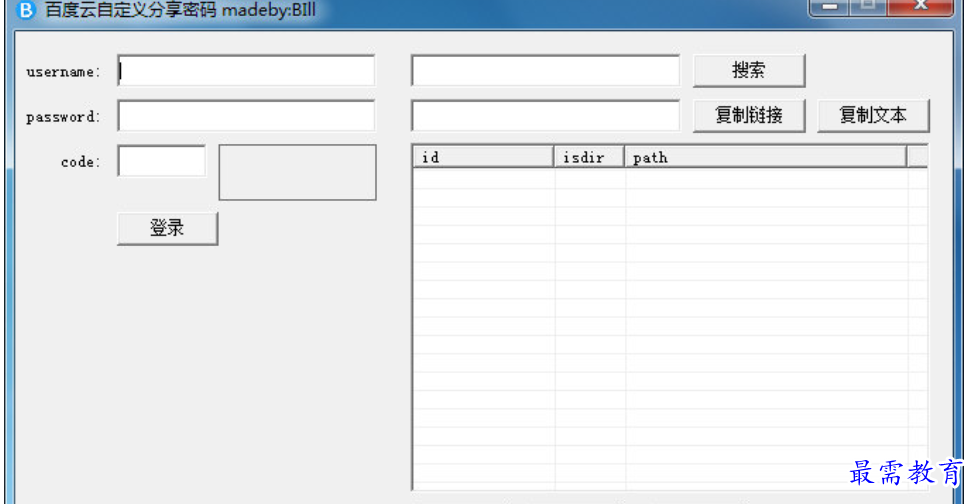This screenshot has height=504, width=971.
Task: Click the search text field beside 搜索
Action: click(x=546, y=71)
